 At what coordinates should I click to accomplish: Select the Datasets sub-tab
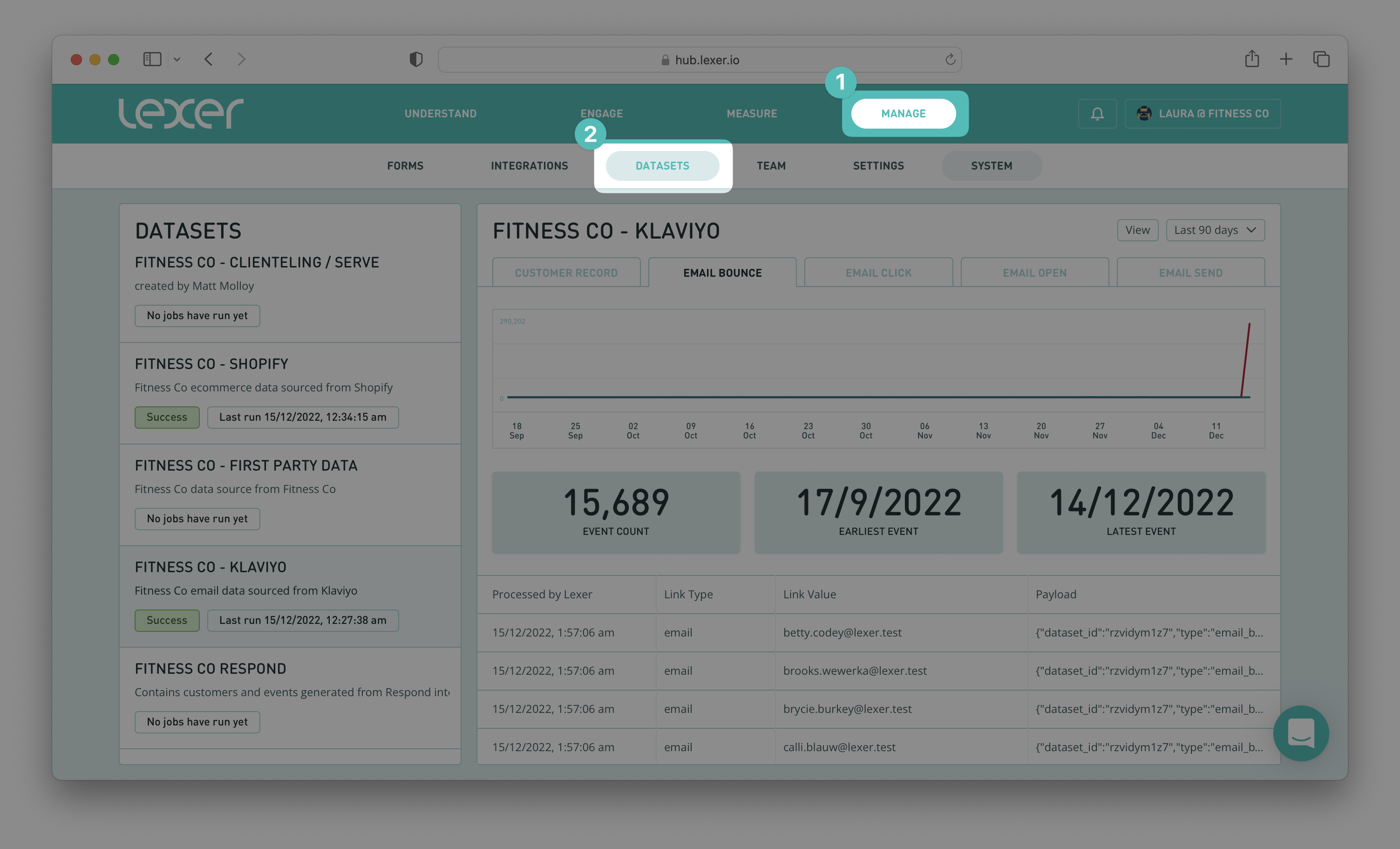[662, 166]
